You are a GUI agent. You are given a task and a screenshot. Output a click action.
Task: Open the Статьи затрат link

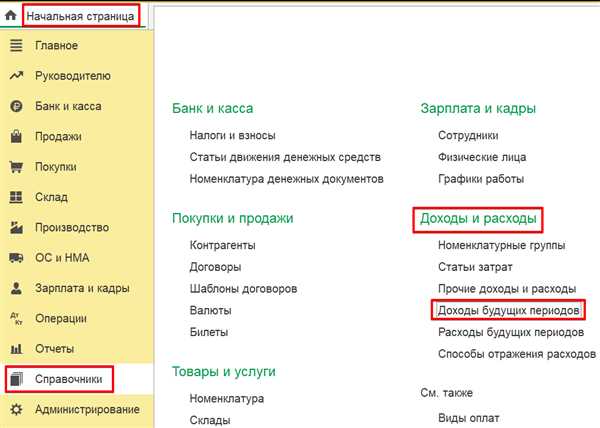(475, 267)
